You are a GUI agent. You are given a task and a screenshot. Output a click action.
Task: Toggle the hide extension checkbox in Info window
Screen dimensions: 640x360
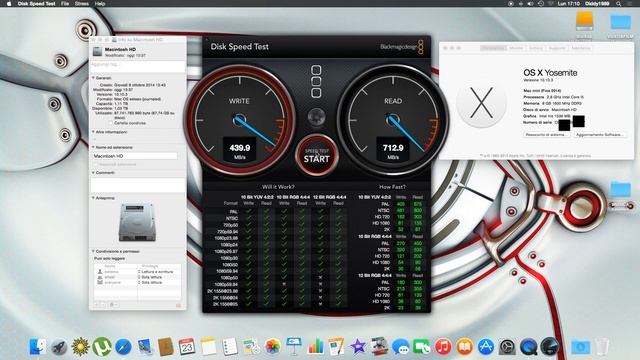[x=96, y=164]
